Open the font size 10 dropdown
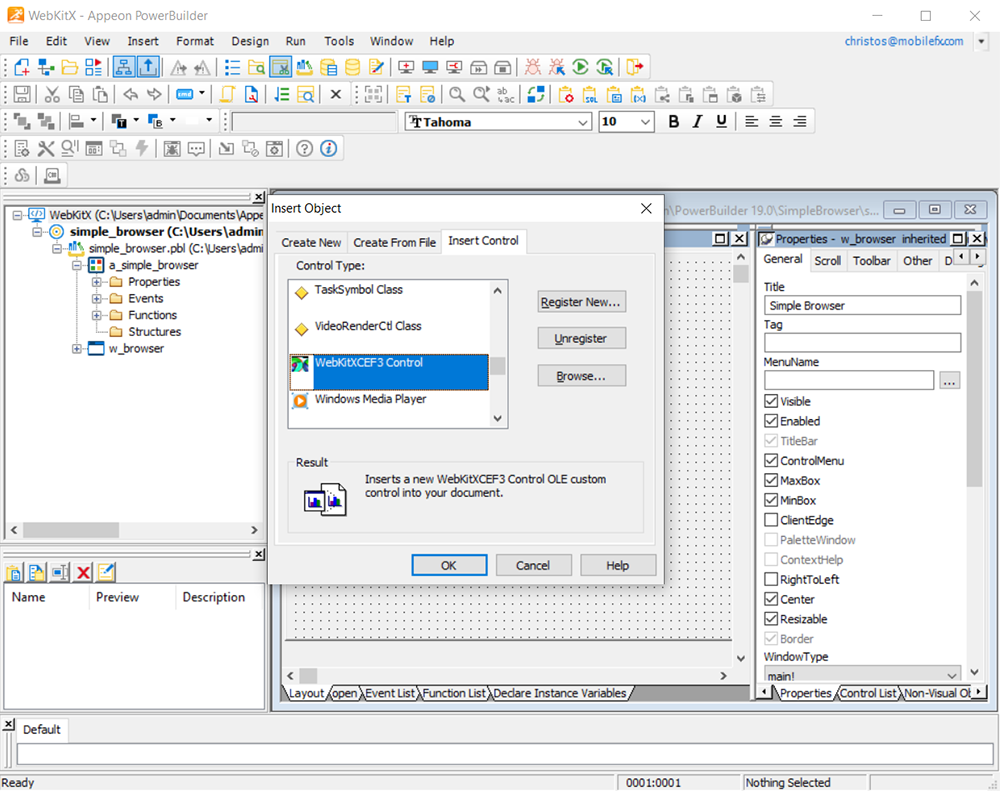Image resolution: width=1000 pixels, height=791 pixels. click(645, 122)
